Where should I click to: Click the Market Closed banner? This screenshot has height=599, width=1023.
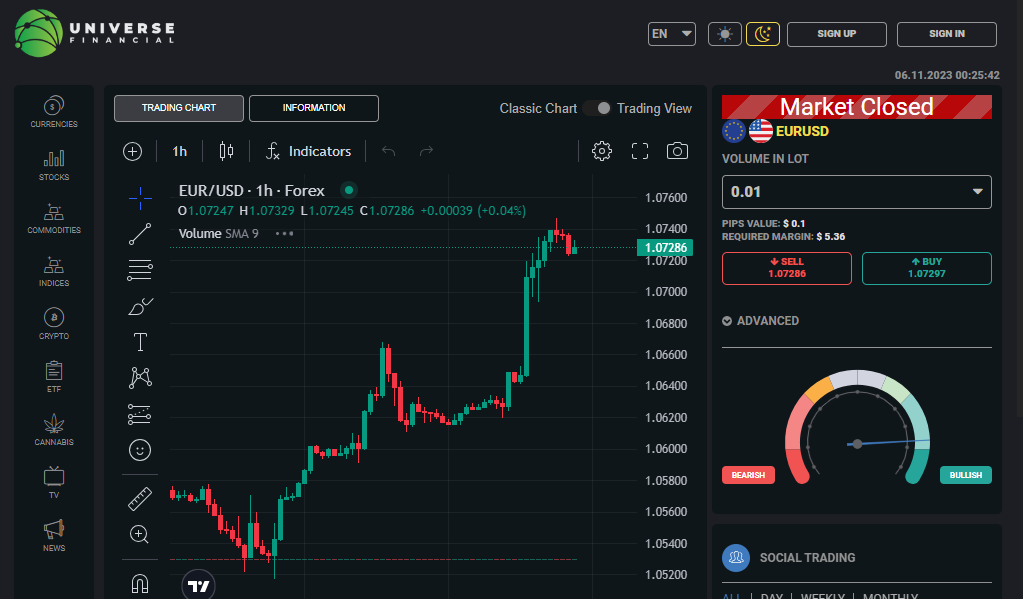pos(857,107)
